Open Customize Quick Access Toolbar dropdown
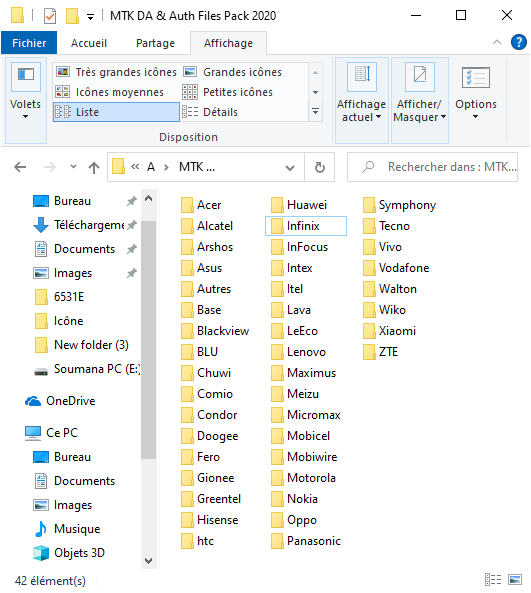This screenshot has height=593, width=531. pos(90,17)
